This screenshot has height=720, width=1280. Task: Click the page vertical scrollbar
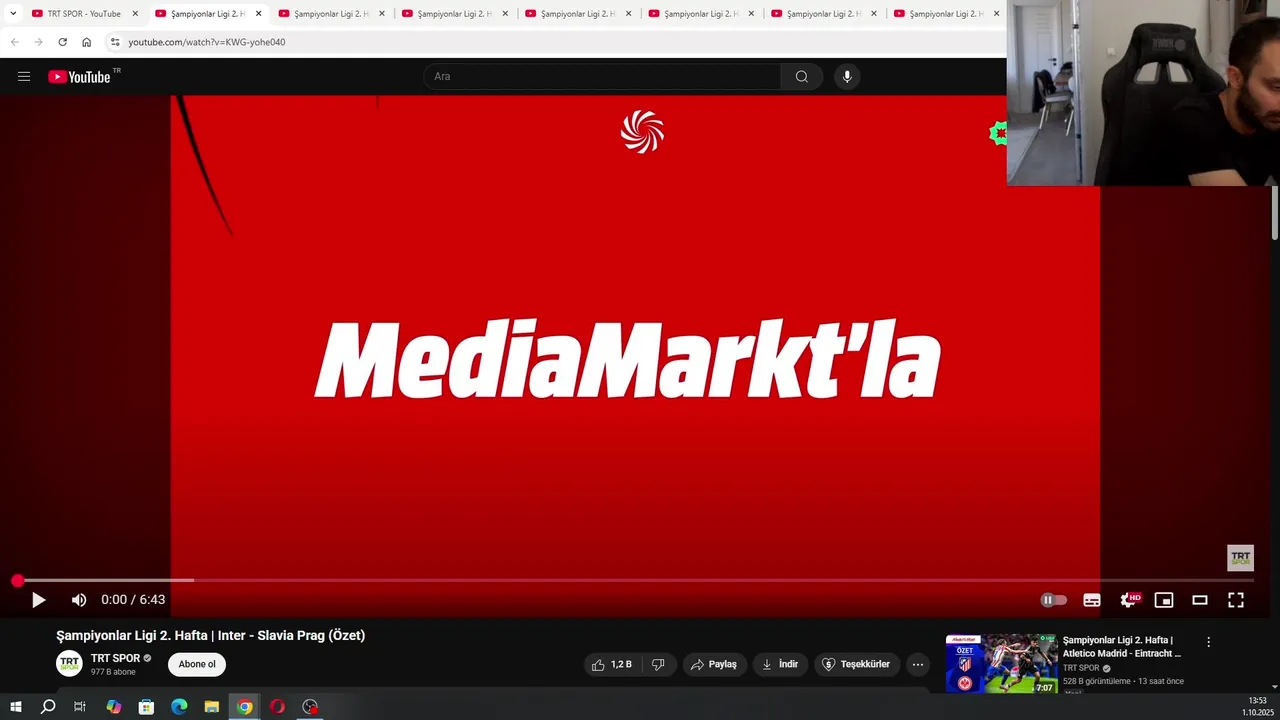point(1274,213)
